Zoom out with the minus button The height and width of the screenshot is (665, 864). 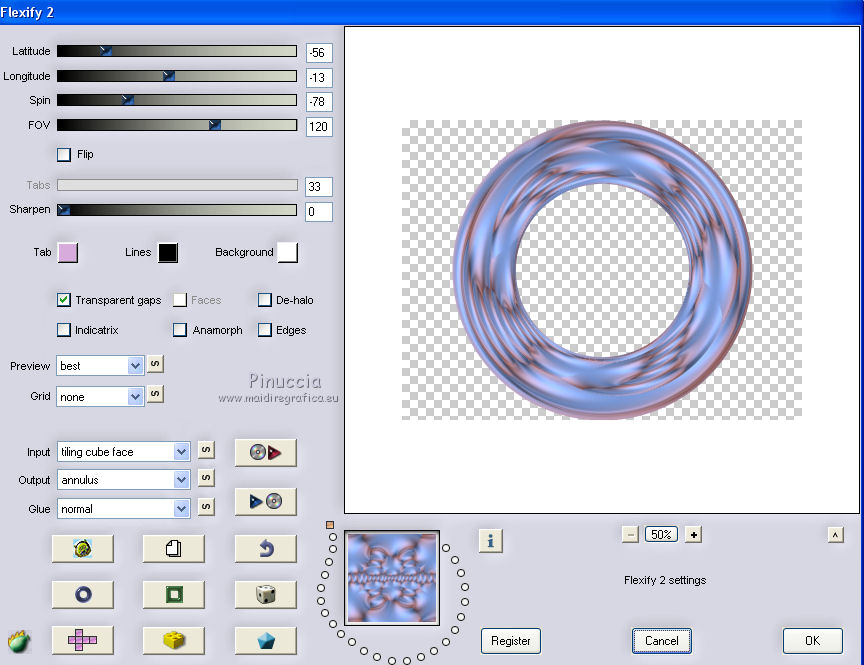pyautogui.click(x=630, y=534)
